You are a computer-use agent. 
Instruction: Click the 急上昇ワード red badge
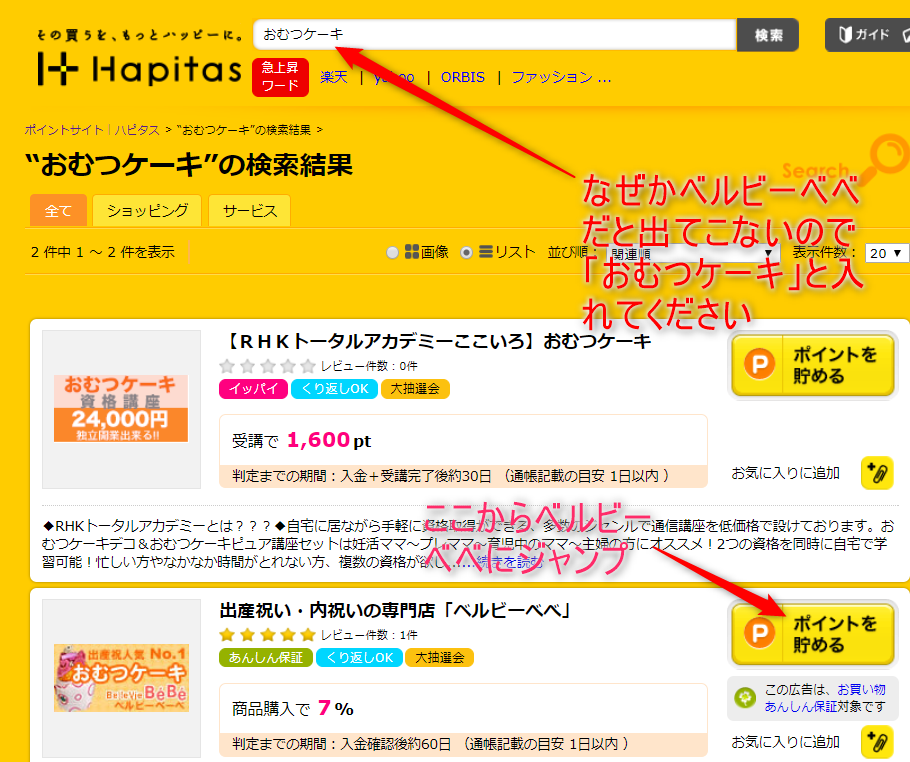coord(280,77)
